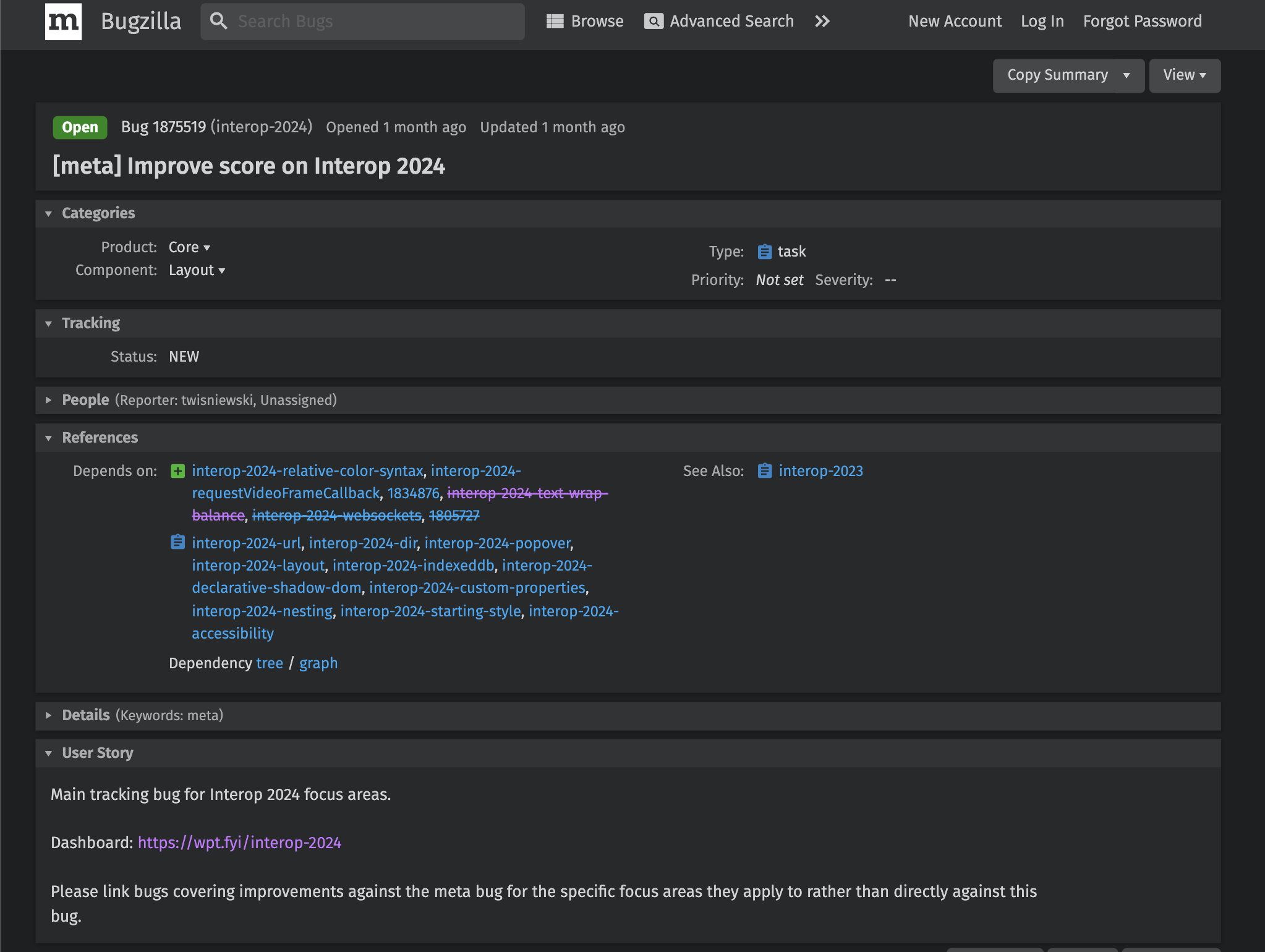Click the search magnifier icon

(218, 22)
